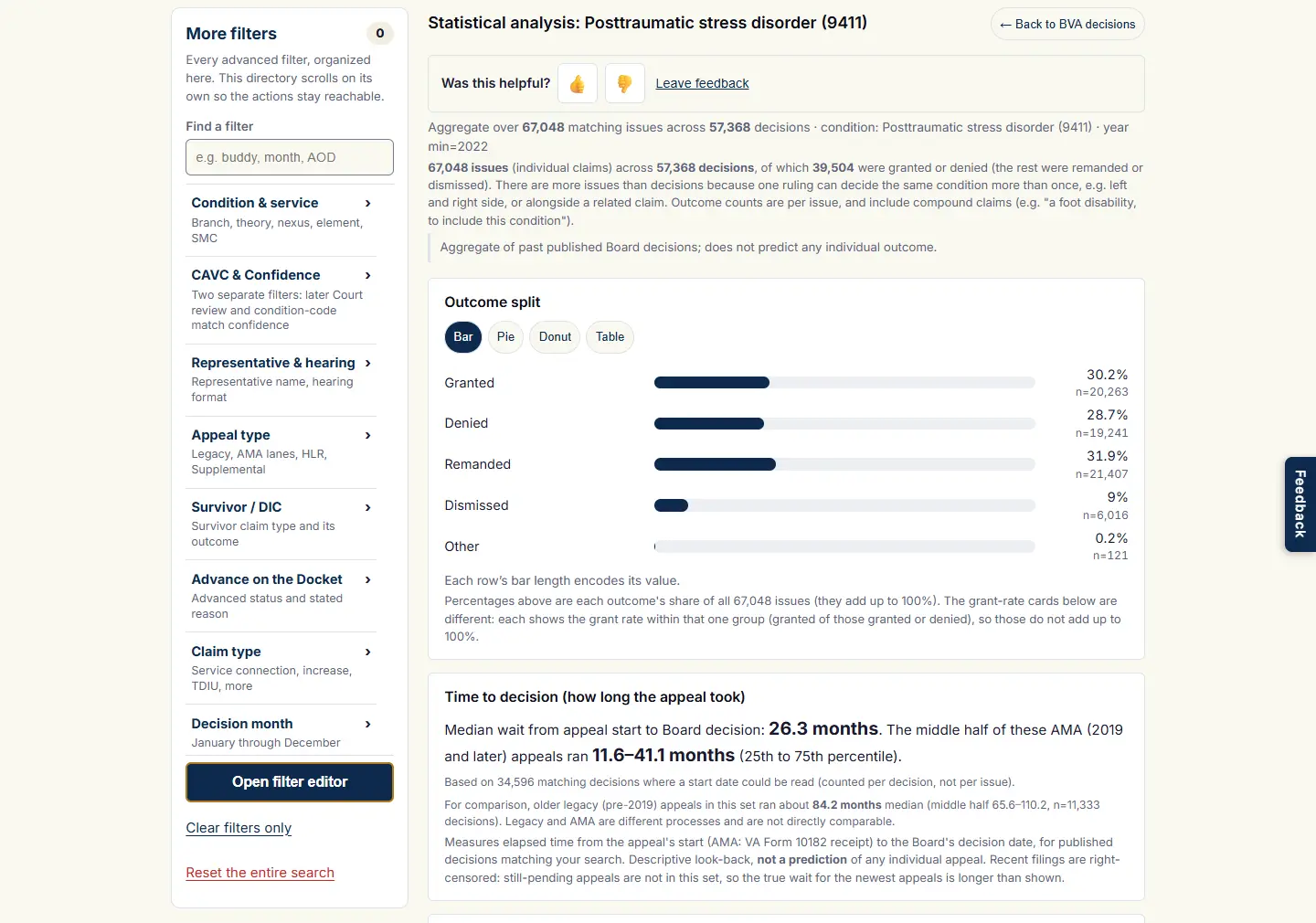The width and height of the screenshot is (1316, 923).
Task: Open the filter editor
Action: (290, 782)
